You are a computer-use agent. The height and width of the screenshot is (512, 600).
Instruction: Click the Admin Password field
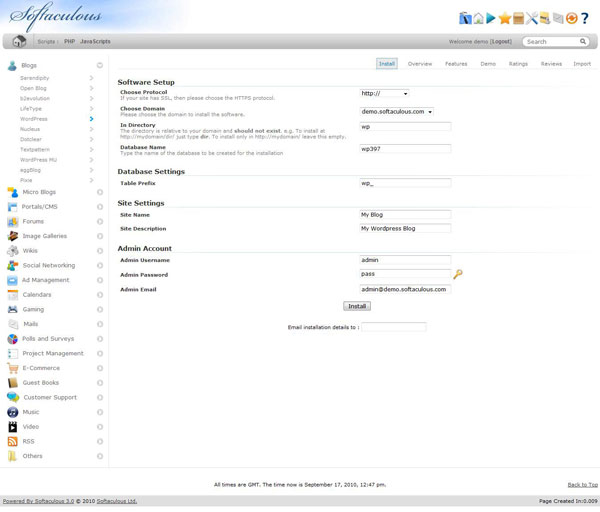[x=405, y=274]
